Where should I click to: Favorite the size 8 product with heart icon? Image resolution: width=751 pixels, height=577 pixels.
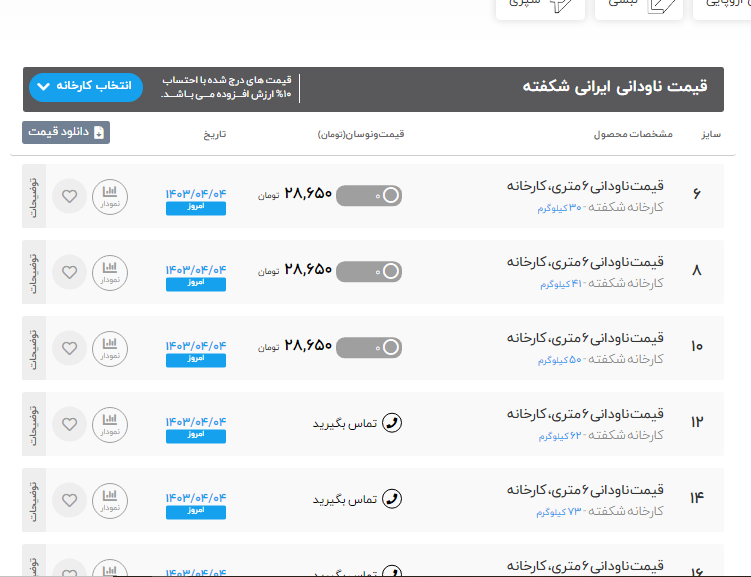(x=69, y=271)
